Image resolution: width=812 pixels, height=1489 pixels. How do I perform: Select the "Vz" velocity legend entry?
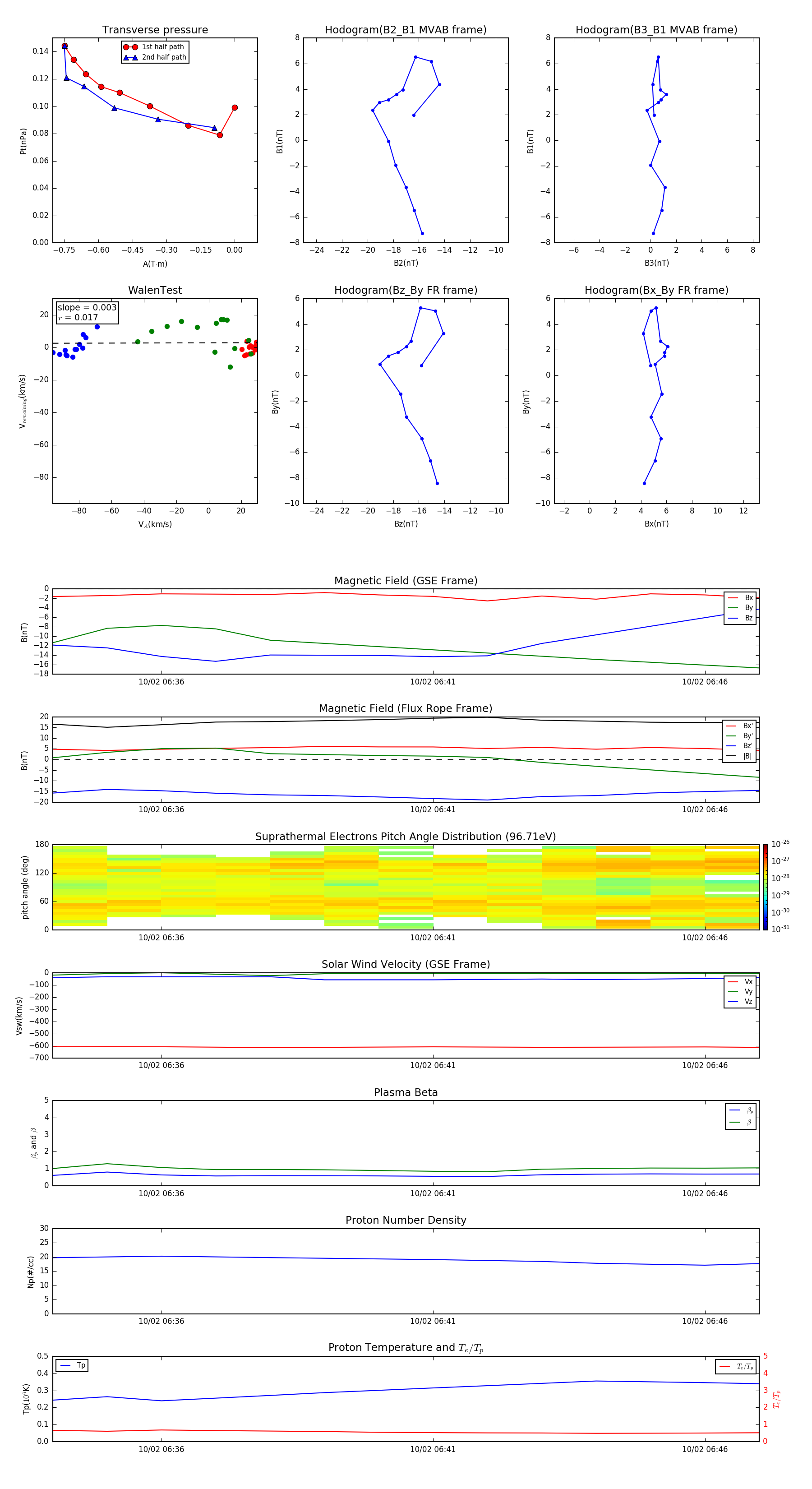pyautogui.click(x=740, y=1001)
